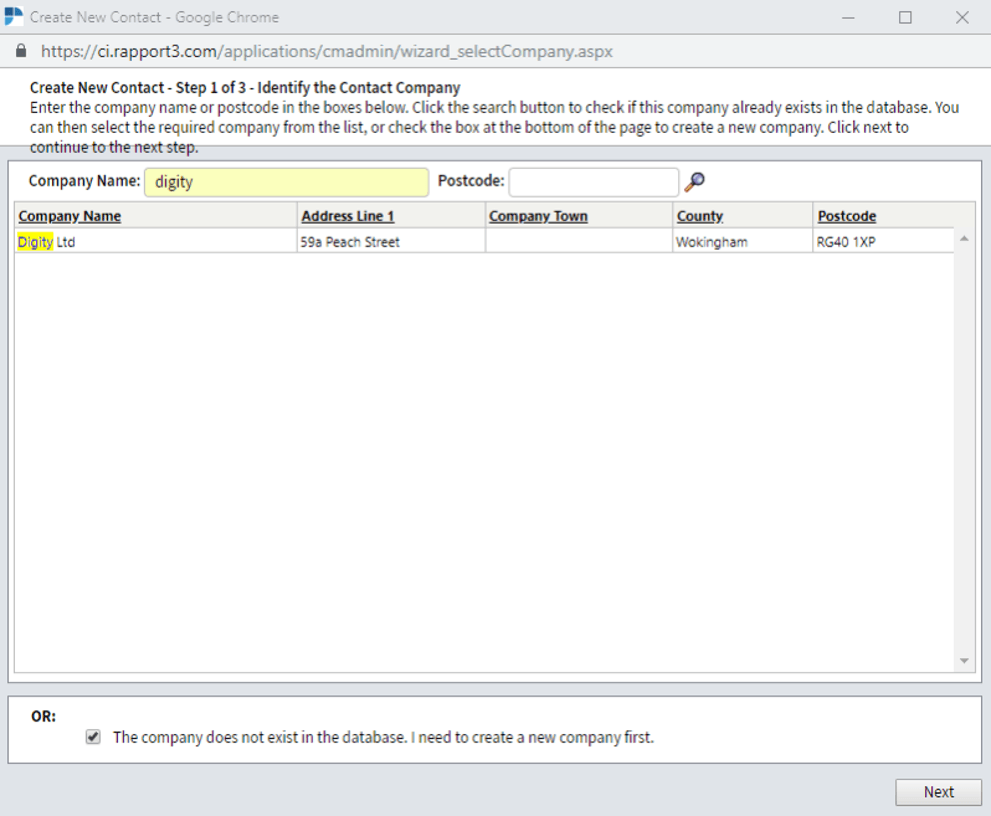The height and width of the screenshot is (816, 991).
Task: Click the results list scroll down arrow
Action: click(x=964, y=661)
